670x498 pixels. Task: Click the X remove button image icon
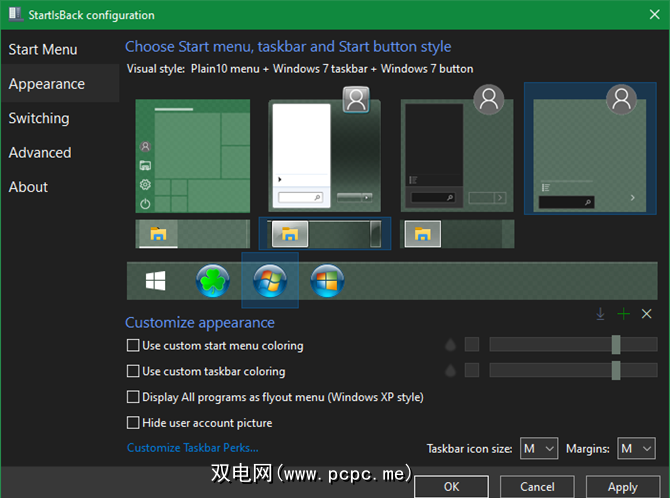(x=647, y=314)
